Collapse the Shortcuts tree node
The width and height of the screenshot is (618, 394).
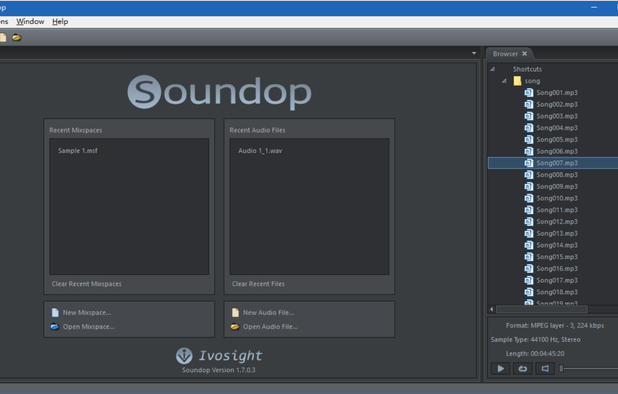493,69
